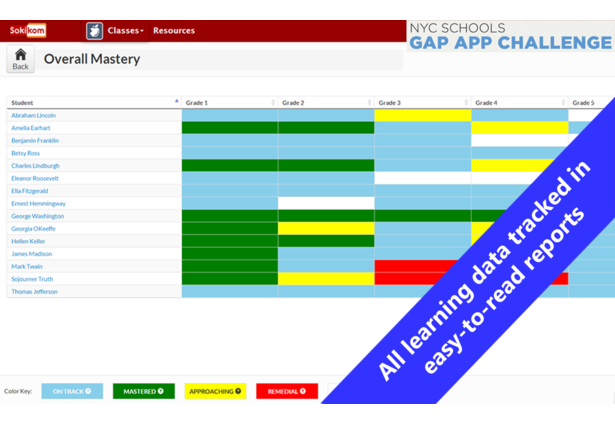Screen dimensions: 615x424
Task: Open the Classes dropdown menu
Action: point(126,31)
